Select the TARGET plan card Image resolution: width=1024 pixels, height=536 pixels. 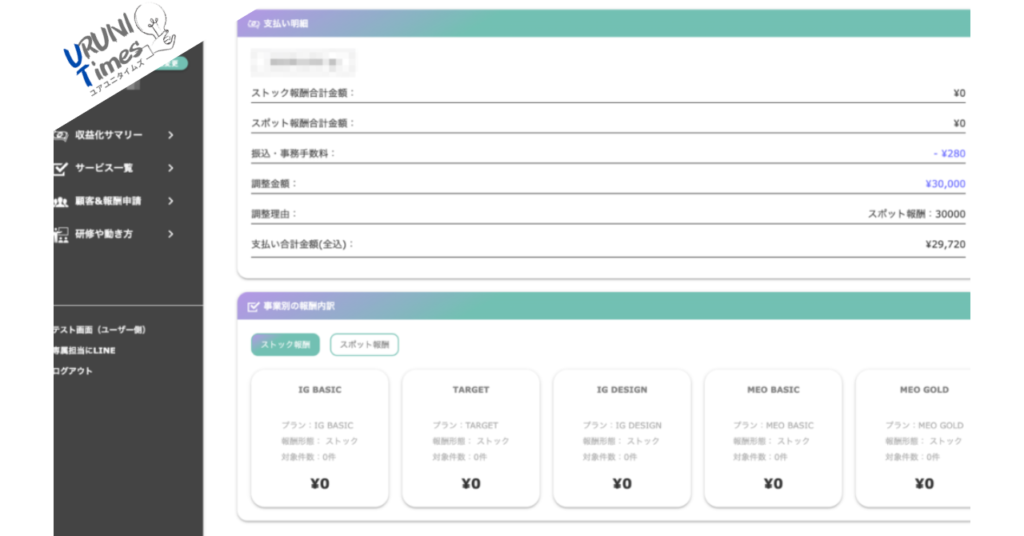(470, 438)
